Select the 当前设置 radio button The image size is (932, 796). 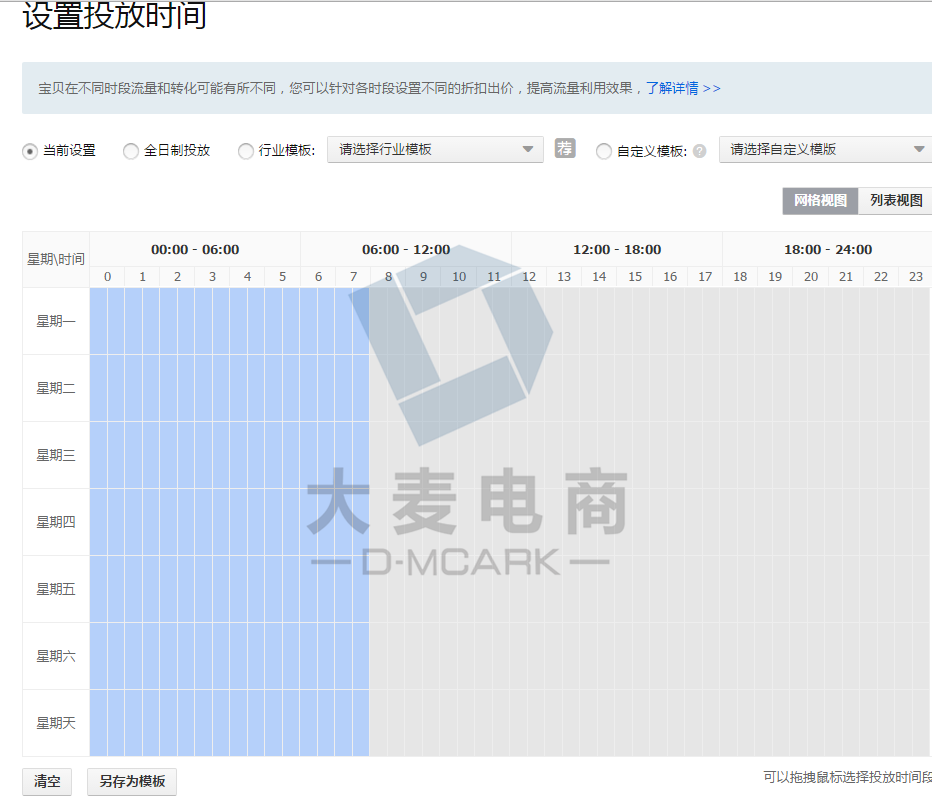pos(30,151)
